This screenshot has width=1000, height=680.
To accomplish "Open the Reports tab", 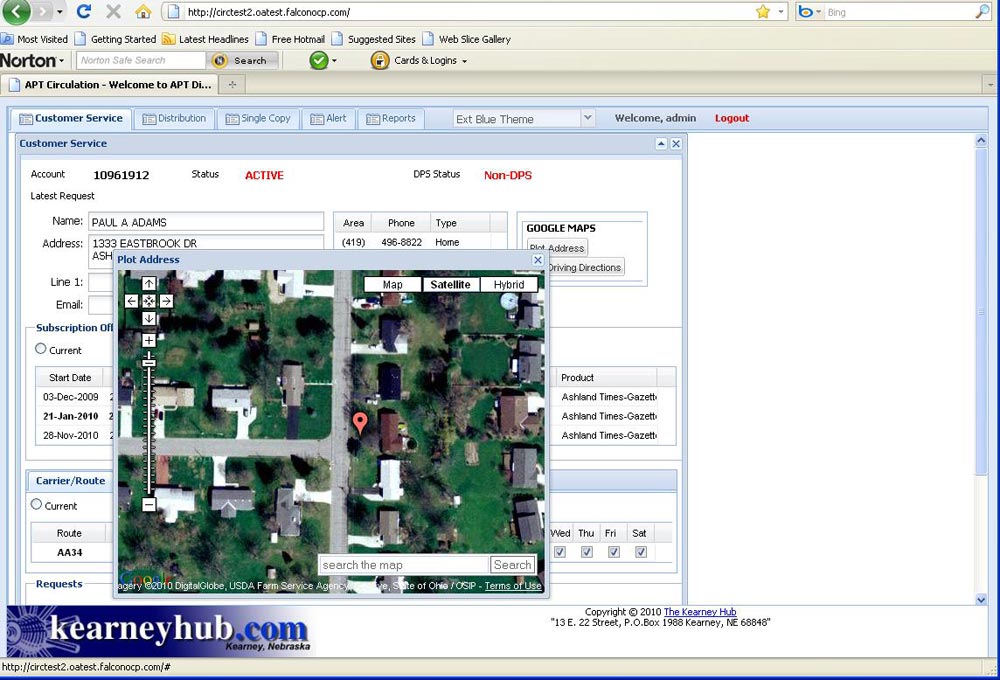I will click(x=391, y=118).
